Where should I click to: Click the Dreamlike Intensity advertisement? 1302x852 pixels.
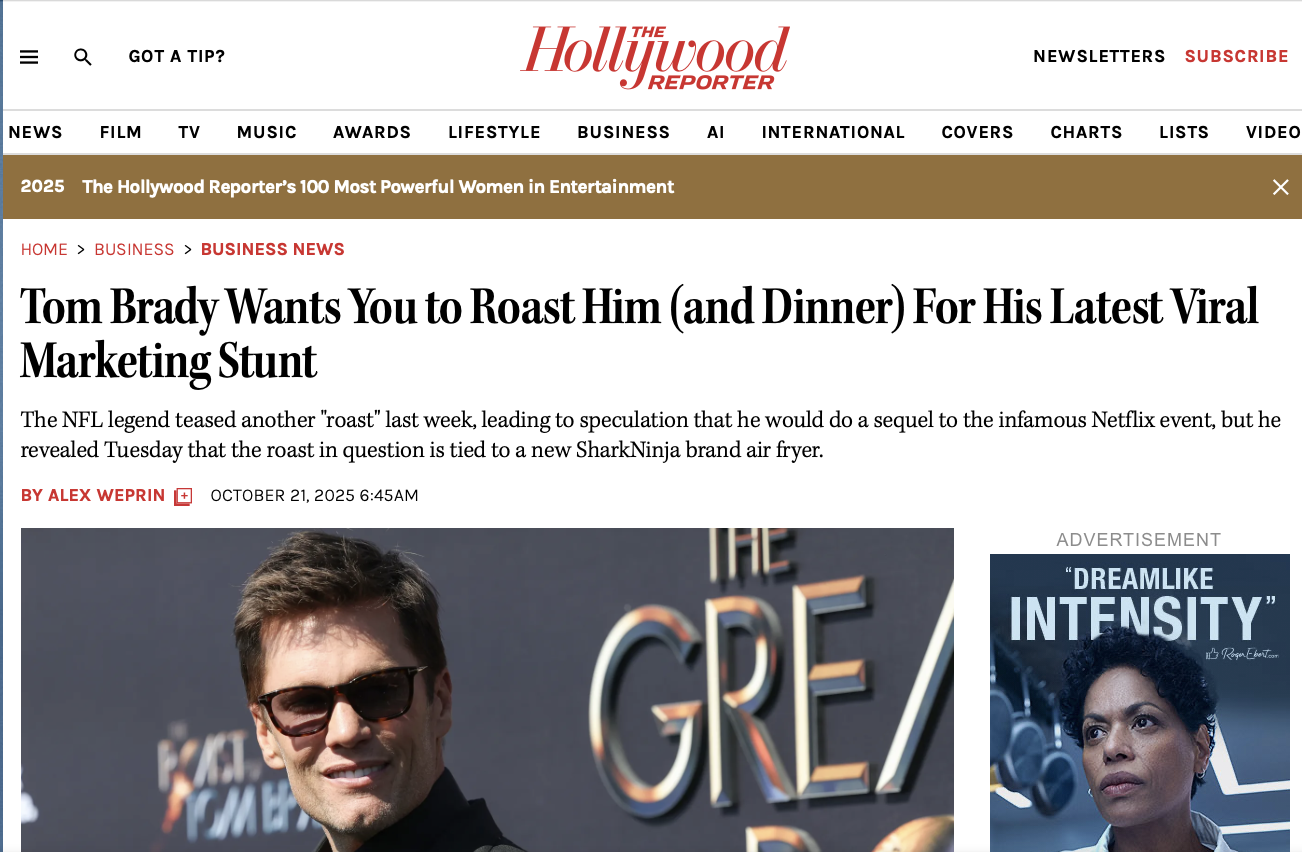click(x=1140, y=703)
